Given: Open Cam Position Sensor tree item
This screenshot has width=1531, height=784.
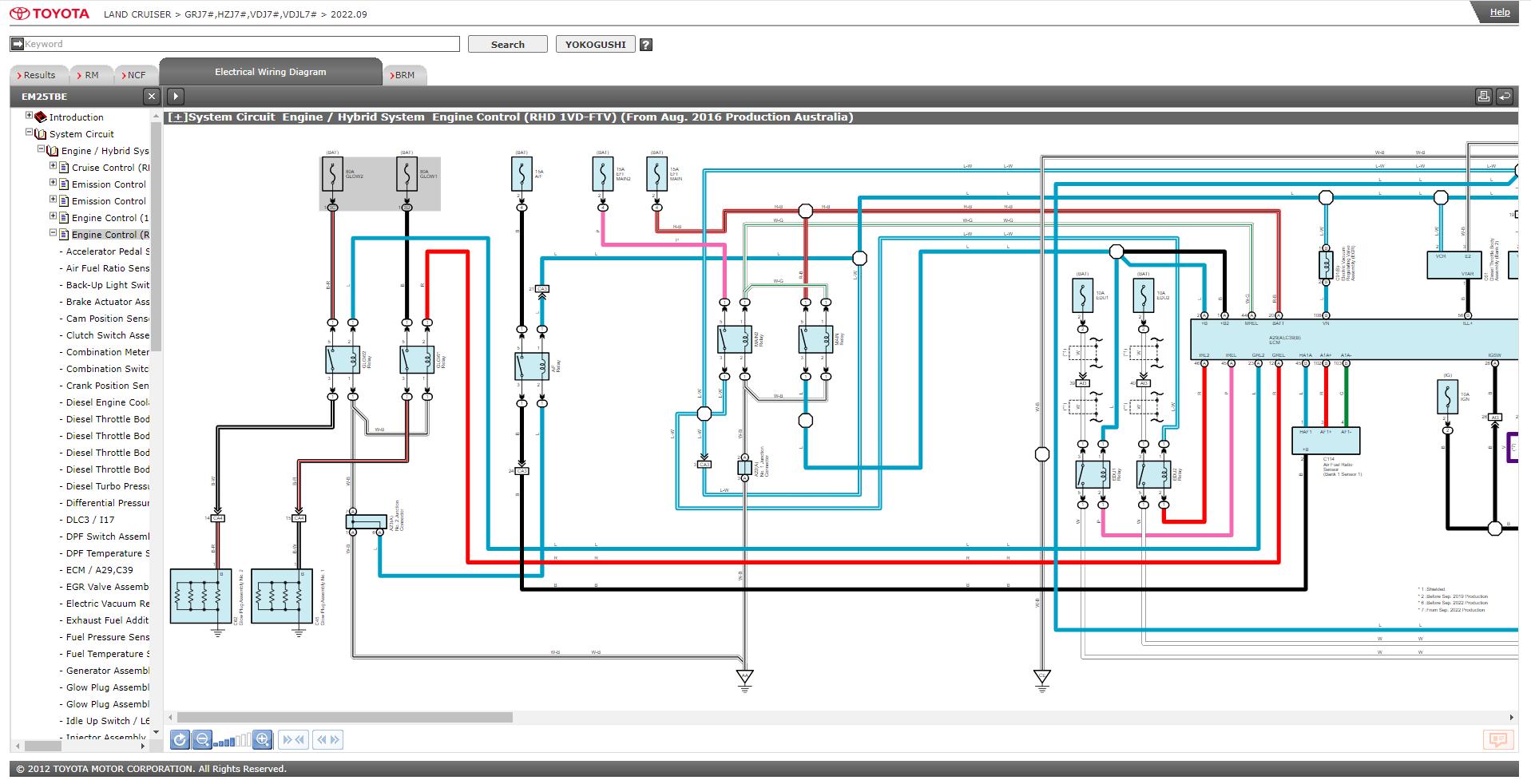Looking at the screenshot, I should coord(108,319).
